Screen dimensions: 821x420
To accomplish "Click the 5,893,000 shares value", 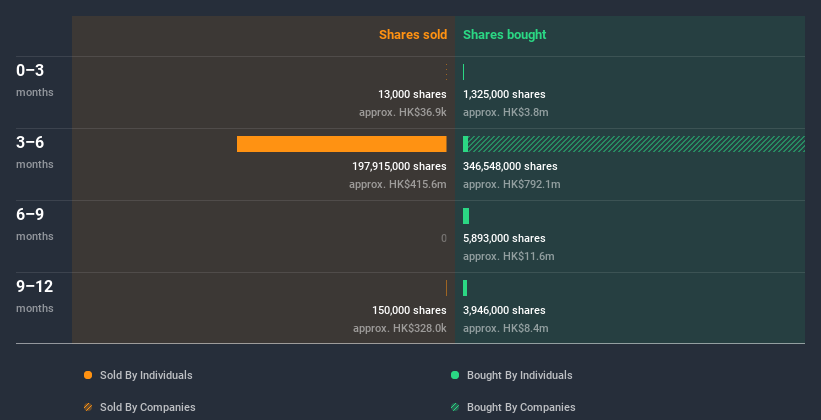I will pos(504,238).
